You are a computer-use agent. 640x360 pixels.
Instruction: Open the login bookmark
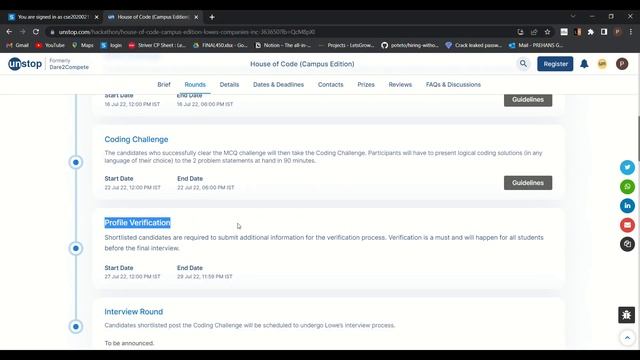click(x=111, y=45)
